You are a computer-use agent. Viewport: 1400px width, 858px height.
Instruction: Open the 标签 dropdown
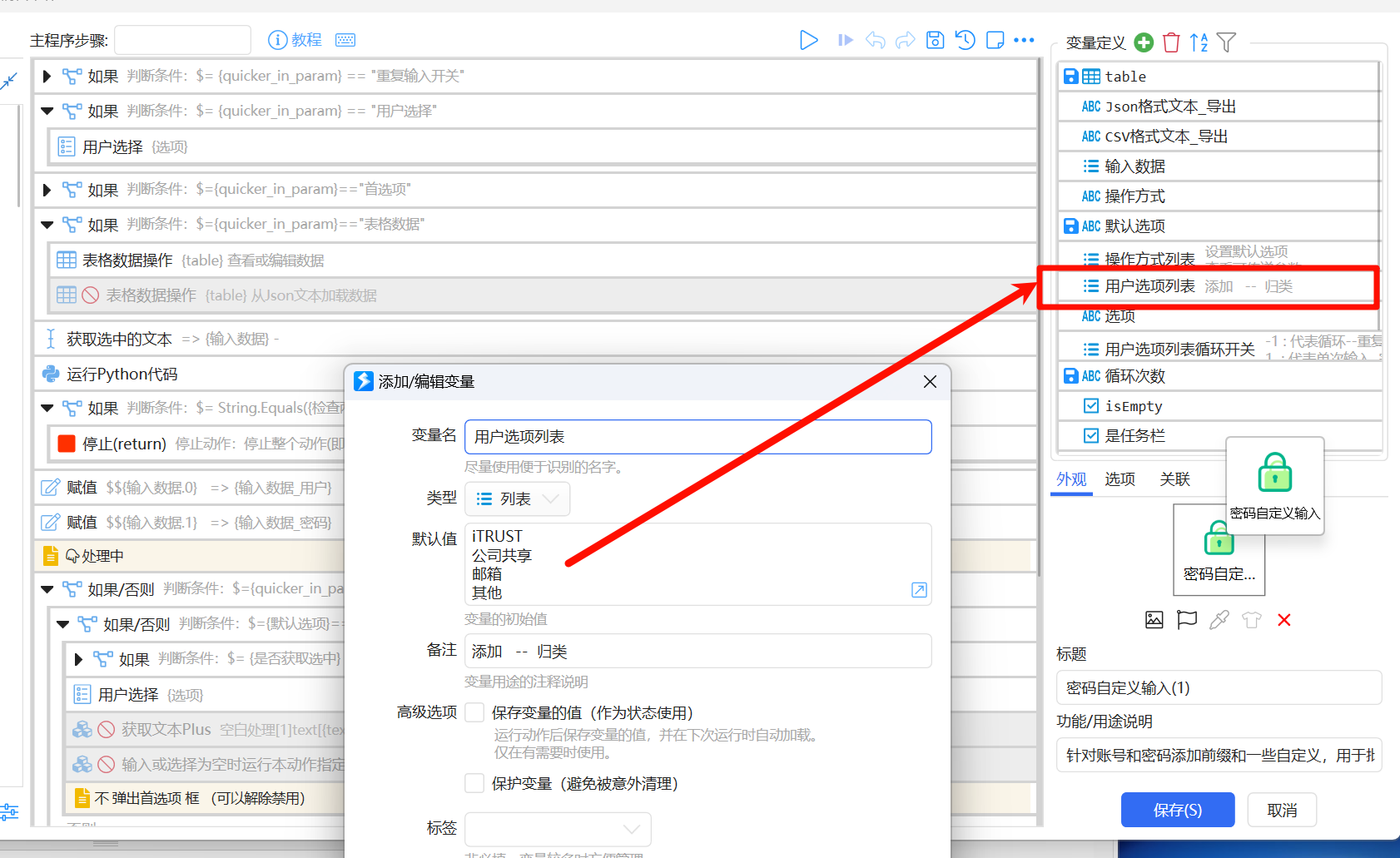click(x=558, y=829)
